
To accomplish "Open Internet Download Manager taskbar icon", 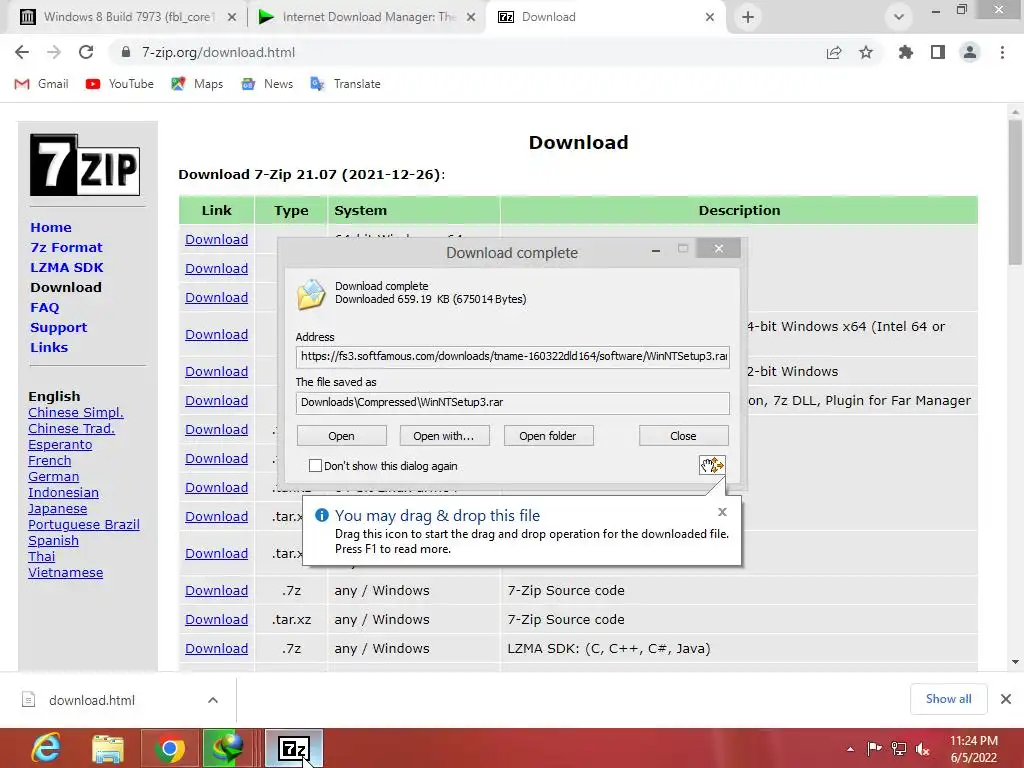I will pyautogui.click(x=227, y=748).
